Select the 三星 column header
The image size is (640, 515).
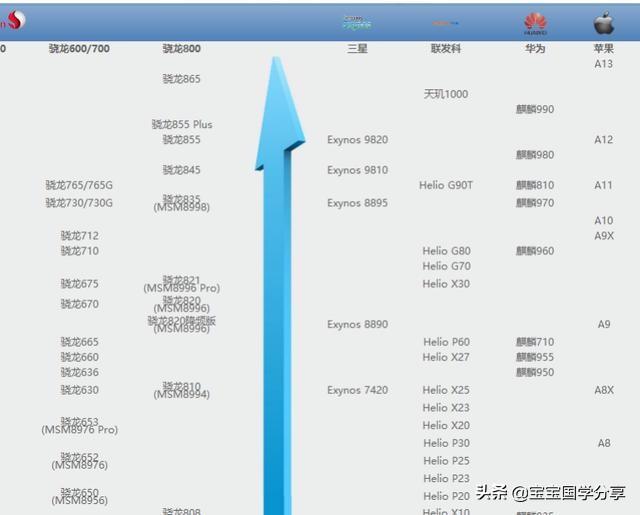[357, 49]
